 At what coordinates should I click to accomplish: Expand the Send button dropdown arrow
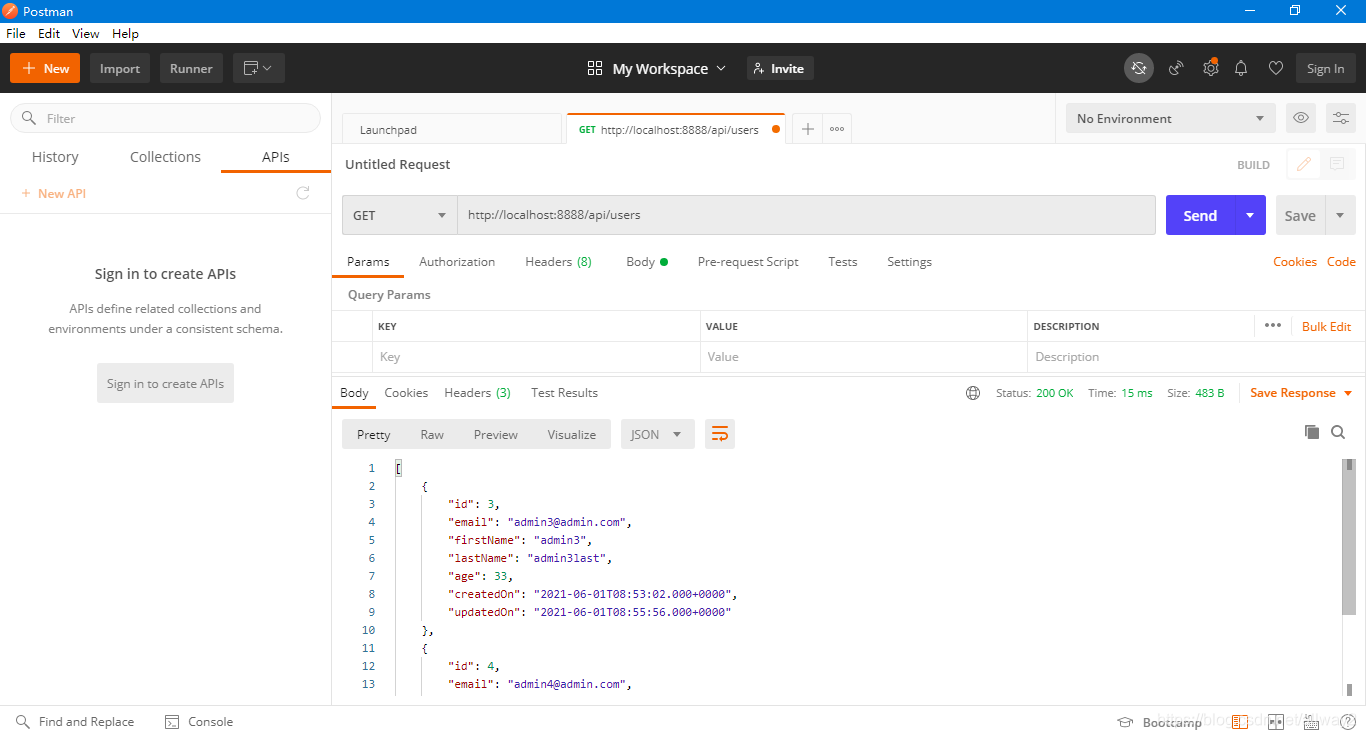(1250, 215)
